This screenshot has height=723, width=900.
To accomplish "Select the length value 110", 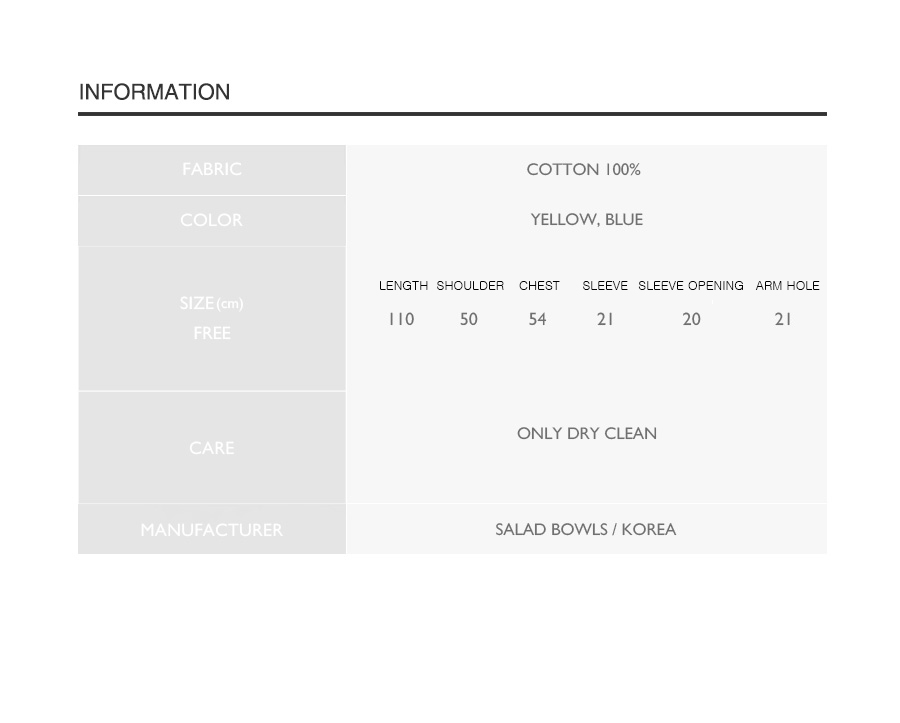I will pos(401,319).
